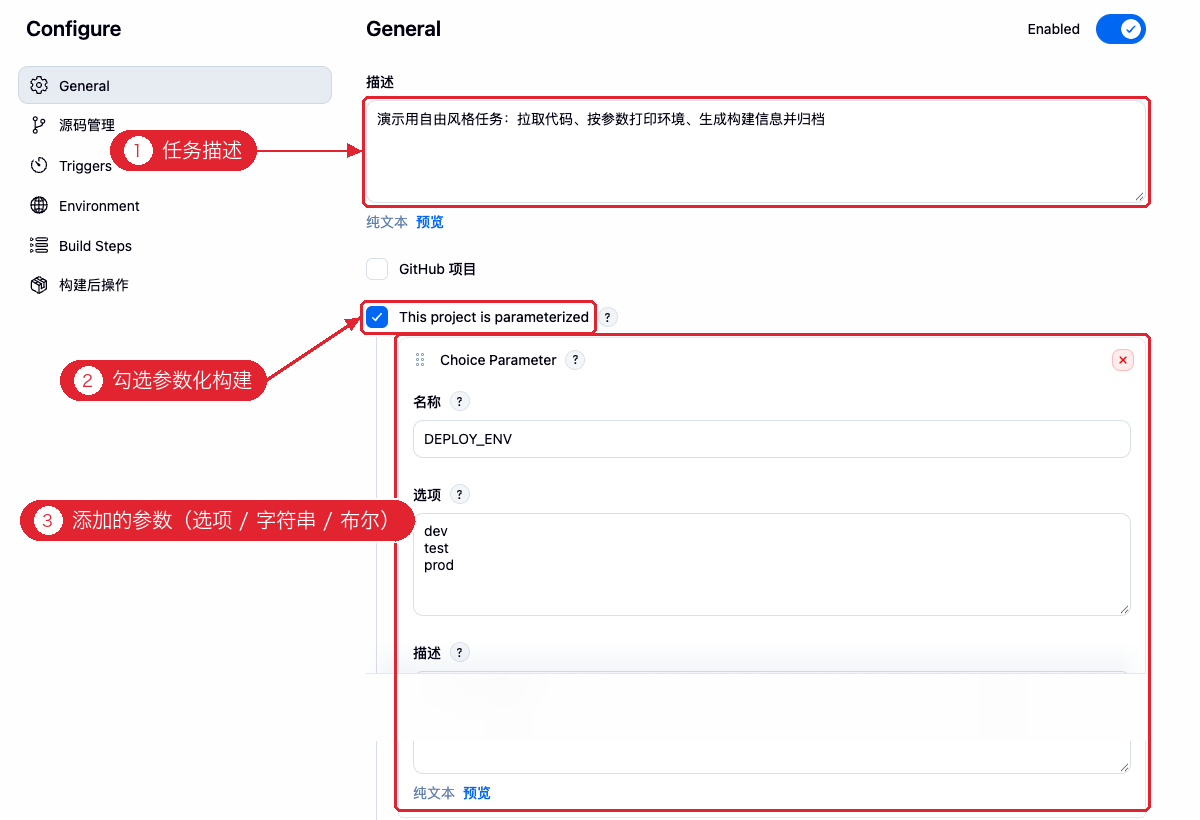
Task: Jump to Build Steps section
Action: point(95,246)
